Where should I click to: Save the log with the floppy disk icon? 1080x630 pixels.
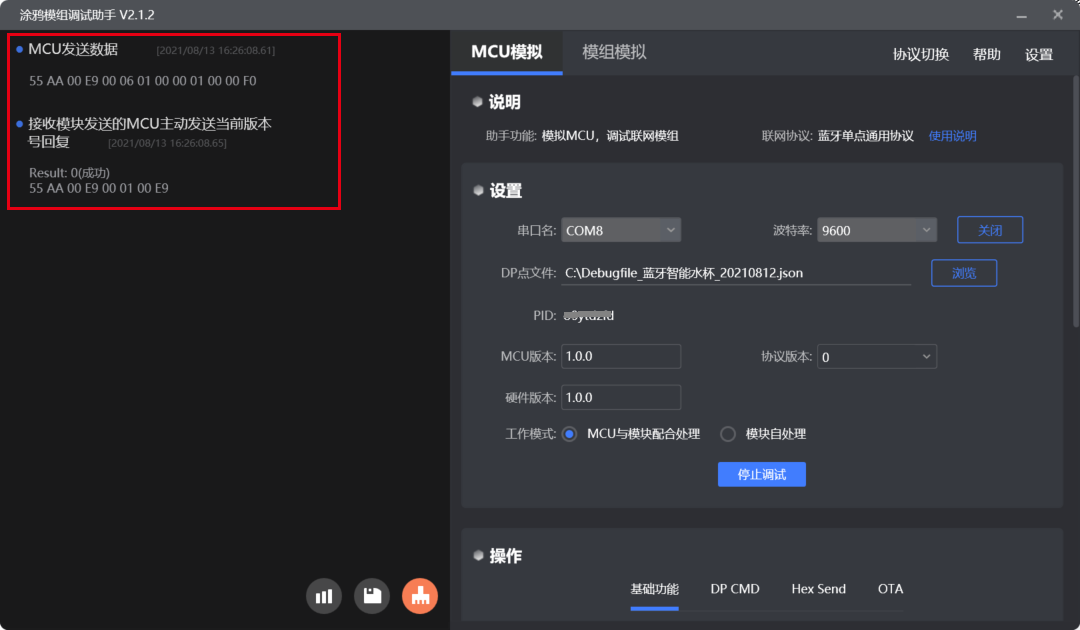[372, 597]
